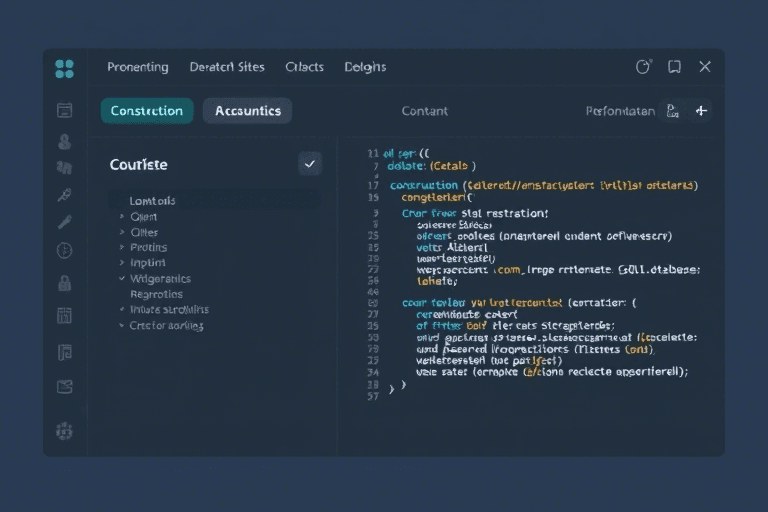This screenshot has height=512, width=768.
Task: Open the lock icon in sidebar
Action: (64, 283)
